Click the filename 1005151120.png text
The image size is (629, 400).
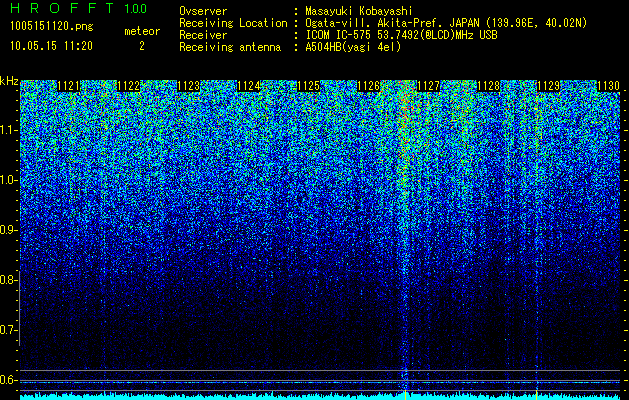click(x=52, y=26)
